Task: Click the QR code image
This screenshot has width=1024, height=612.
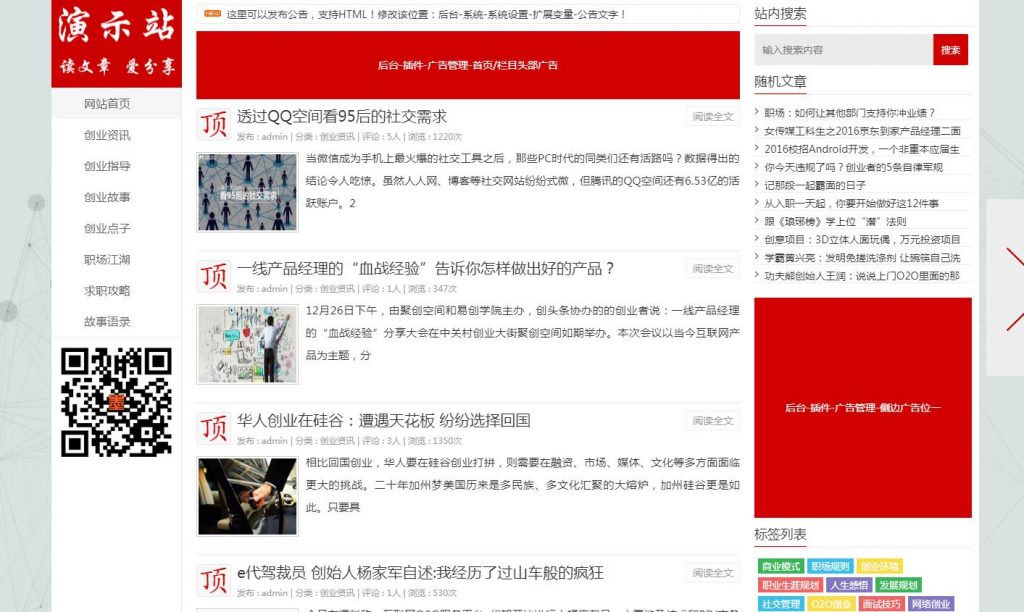Action: click(x=116, y=402)
